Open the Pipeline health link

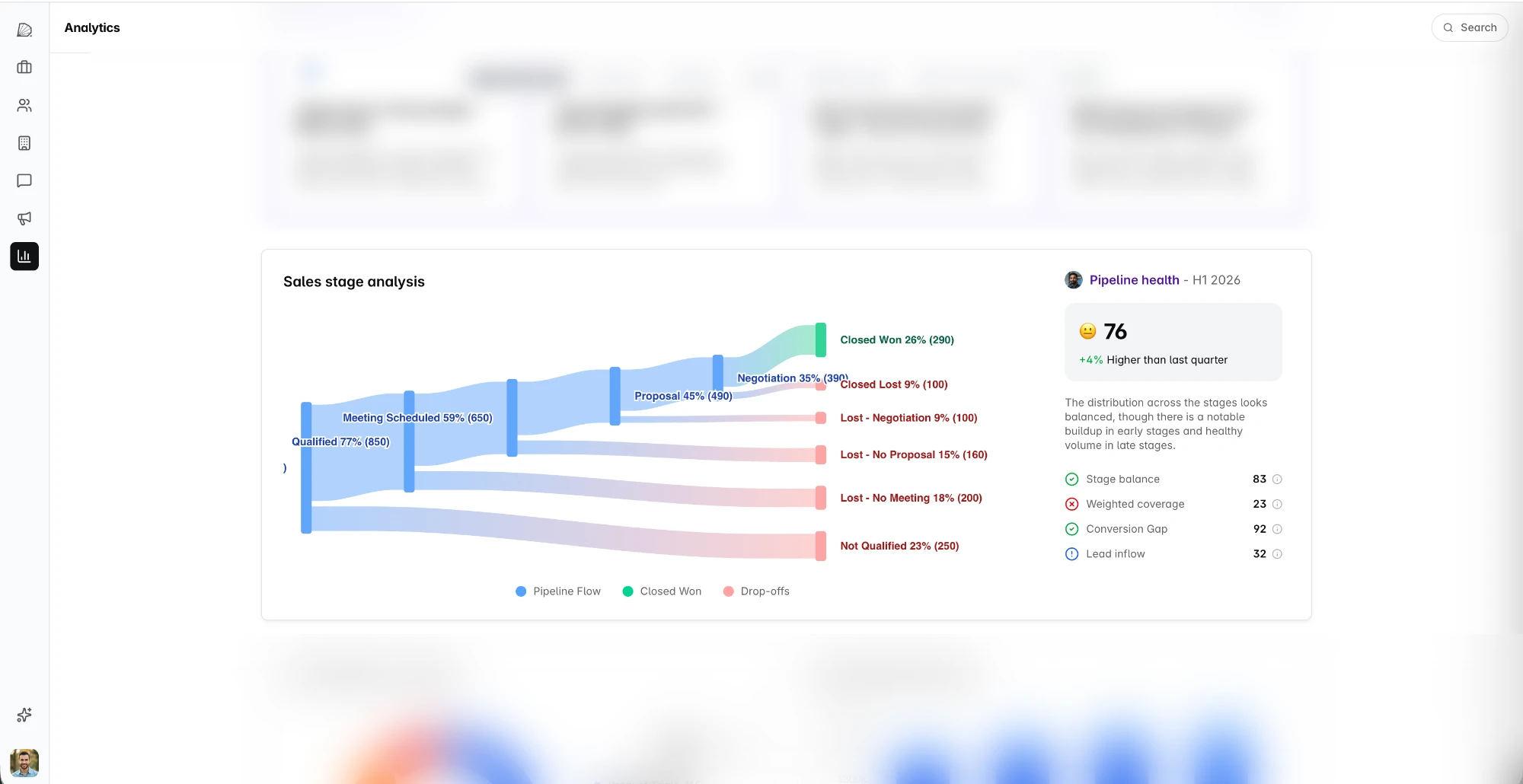tap(1135, 279)
